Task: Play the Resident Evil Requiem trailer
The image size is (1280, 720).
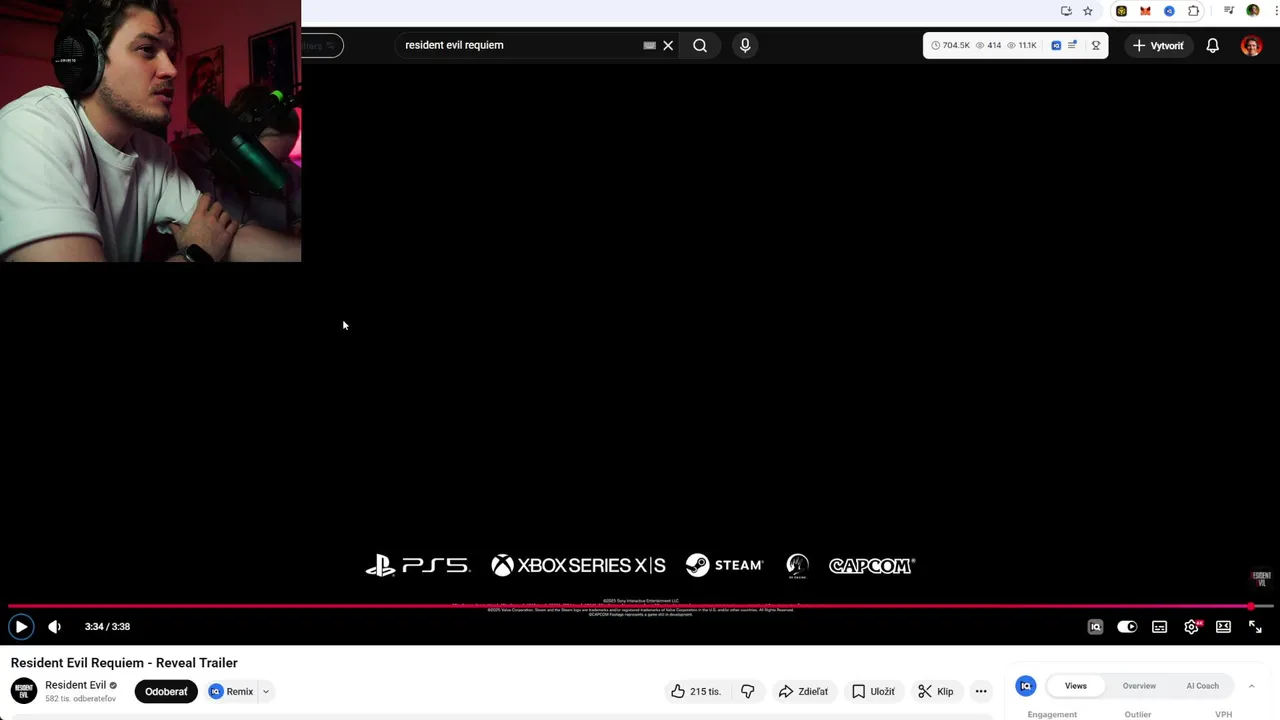Action: [21, 627]
